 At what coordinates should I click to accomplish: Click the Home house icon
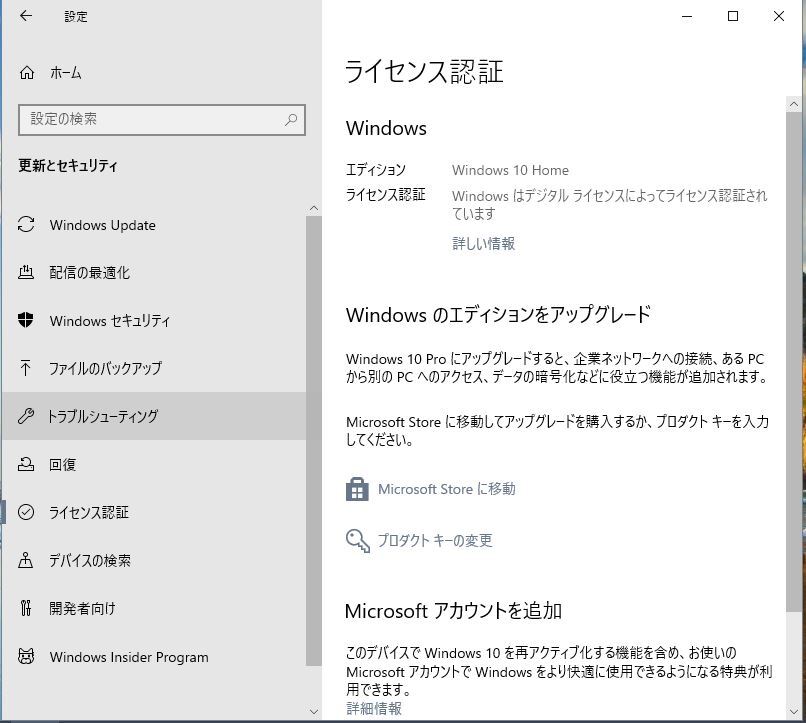click(x=26, y=72)
